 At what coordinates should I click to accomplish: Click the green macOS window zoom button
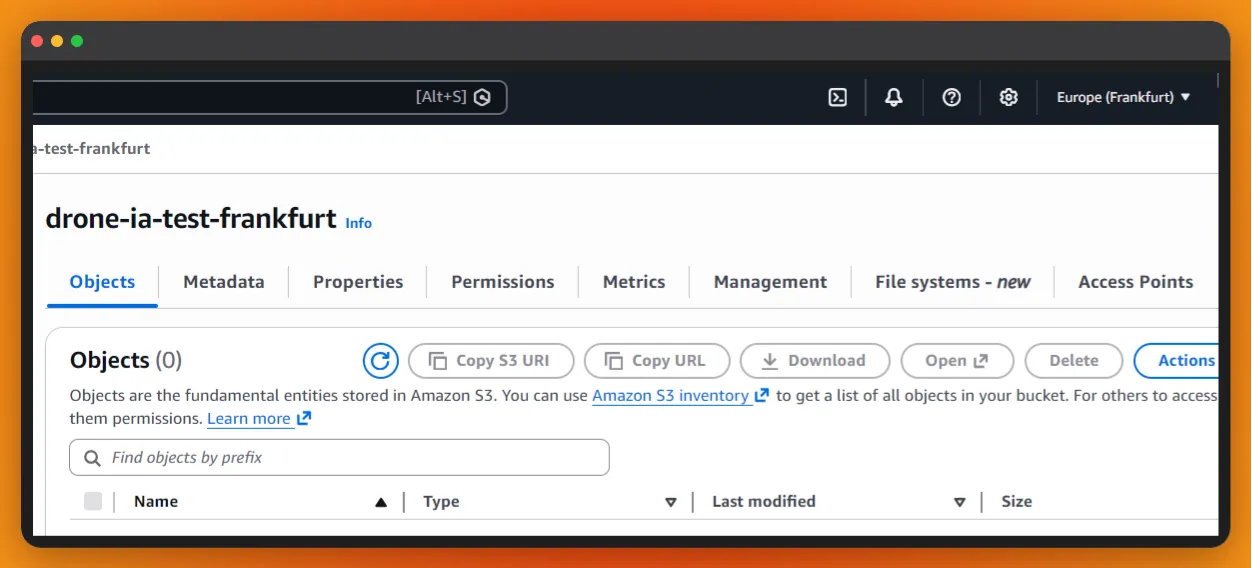(x=77, y=41)
